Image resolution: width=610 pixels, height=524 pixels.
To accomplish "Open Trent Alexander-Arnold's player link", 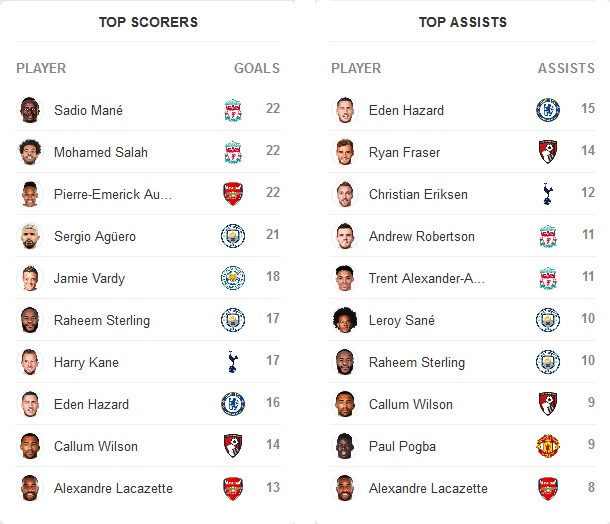I will pos(427,279).
